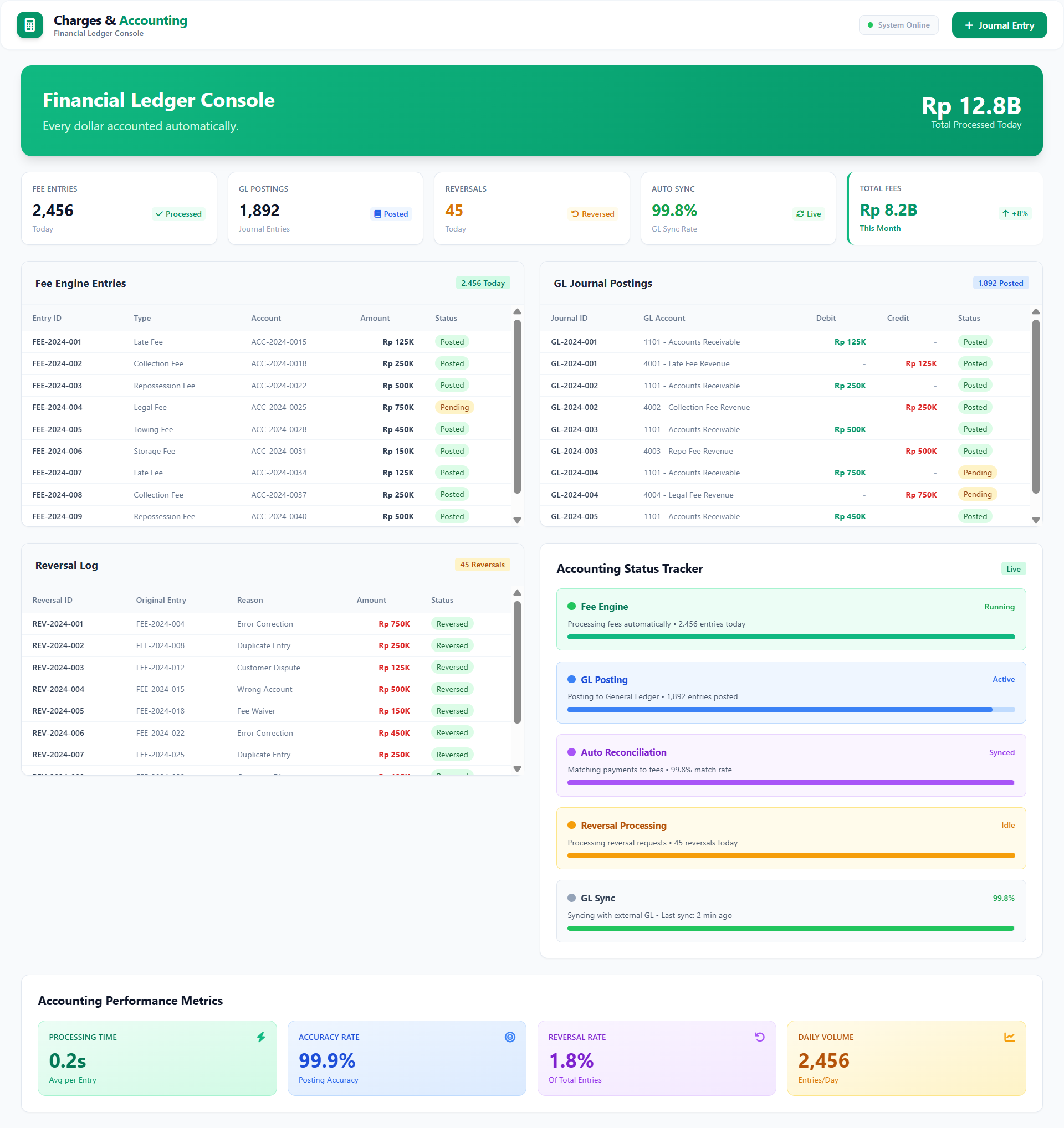Click the reversal arrow icon on Reversal Rate card

point(760,1037)
